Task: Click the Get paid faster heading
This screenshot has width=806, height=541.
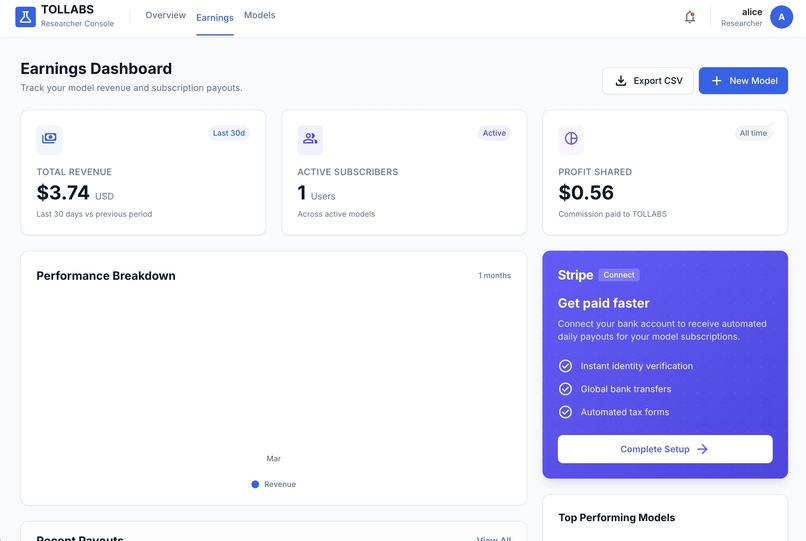Action: [604, 303]
